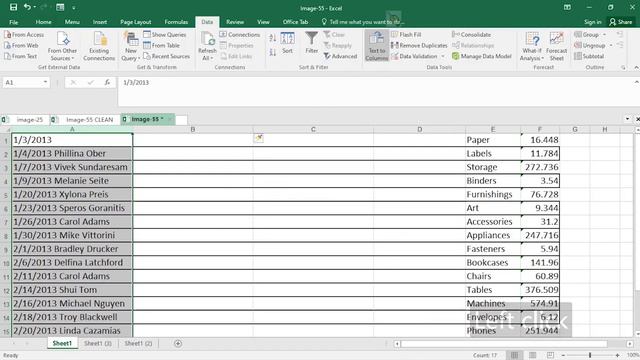This screenshot has height=360, width=640.
Task: Open workbook Connections
Action: (x=240, y=35)
